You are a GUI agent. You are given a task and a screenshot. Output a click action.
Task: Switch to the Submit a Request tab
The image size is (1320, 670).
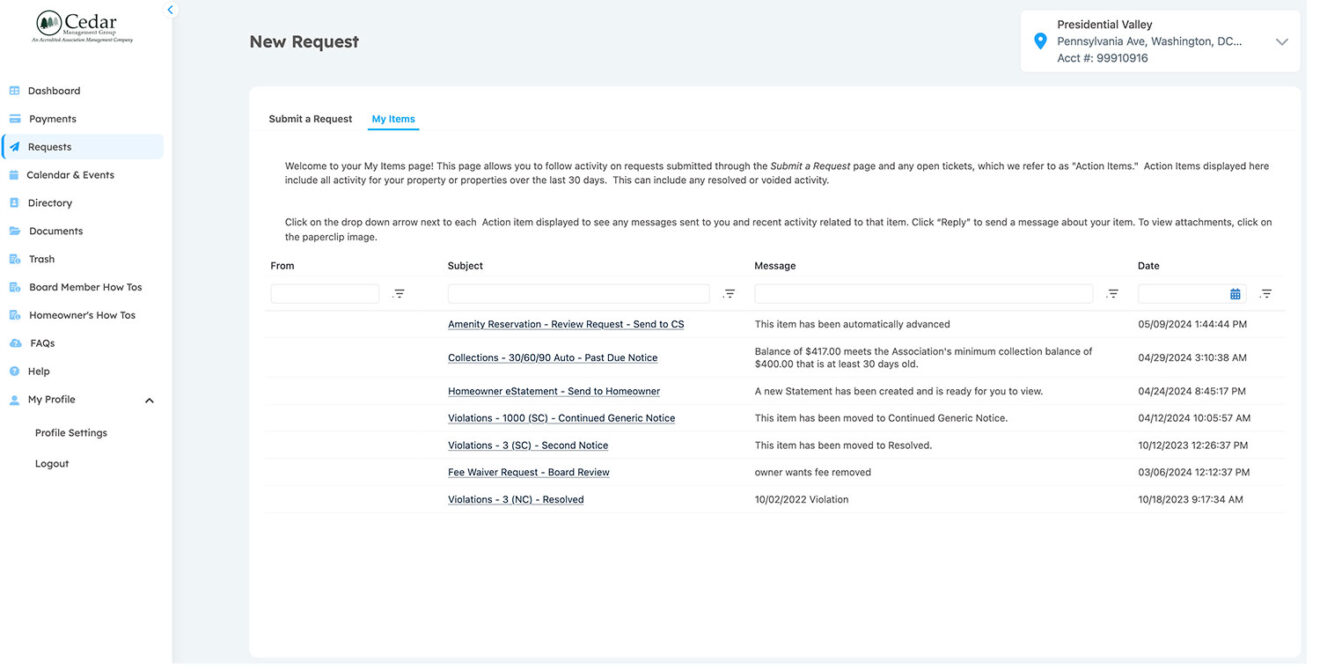[310, 119]
